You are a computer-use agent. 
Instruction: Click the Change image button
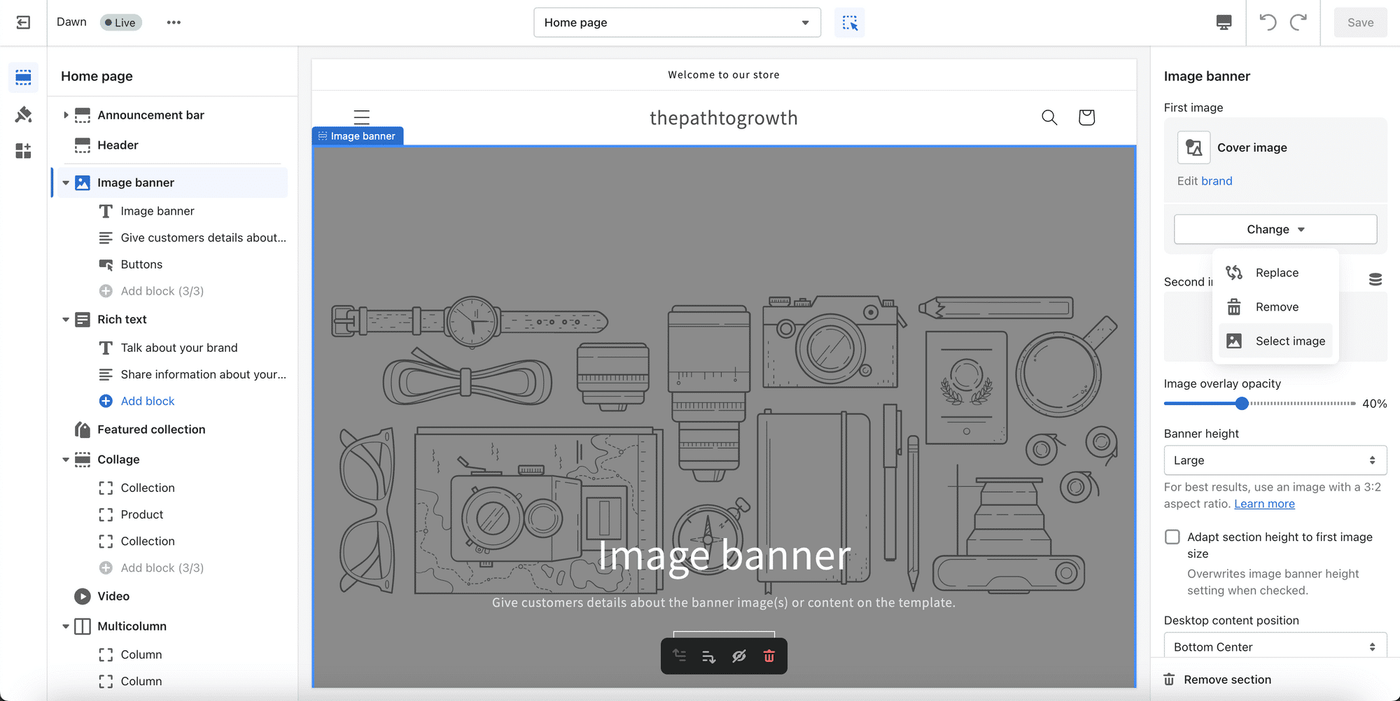(1275, 229)
